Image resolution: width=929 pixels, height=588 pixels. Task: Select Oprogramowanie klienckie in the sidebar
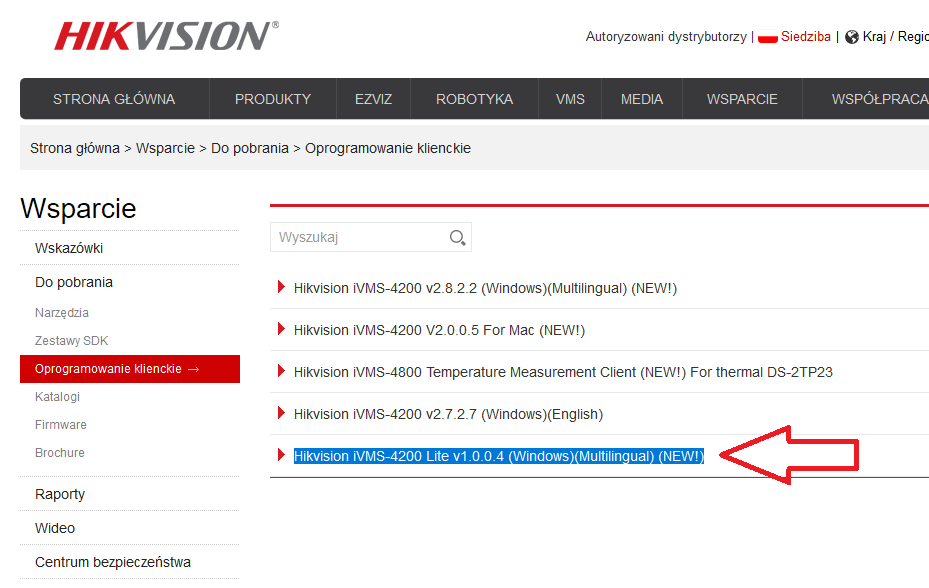130,369
